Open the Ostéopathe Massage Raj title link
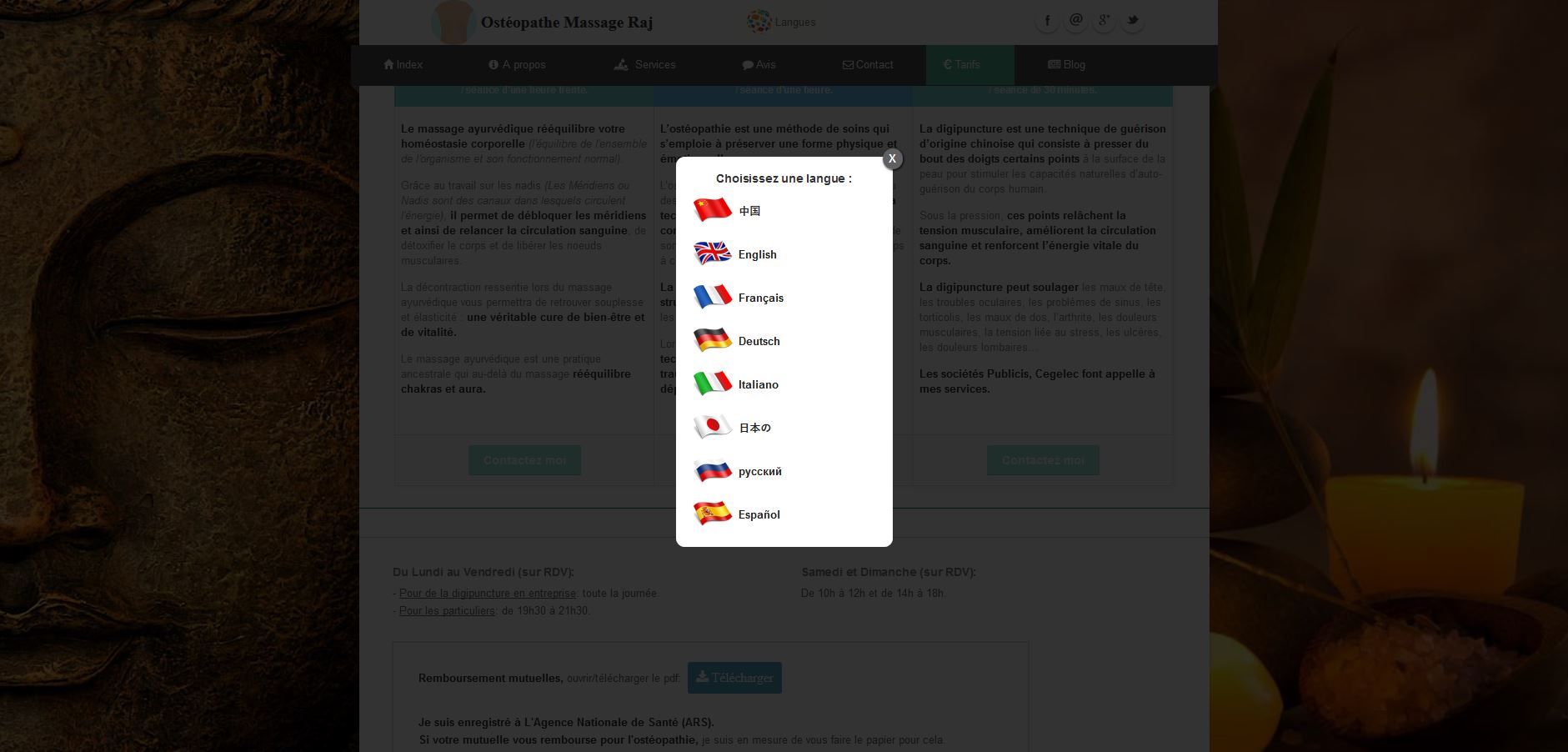Viewport: 1568px width, 752px height. click(x=567, y=23)
